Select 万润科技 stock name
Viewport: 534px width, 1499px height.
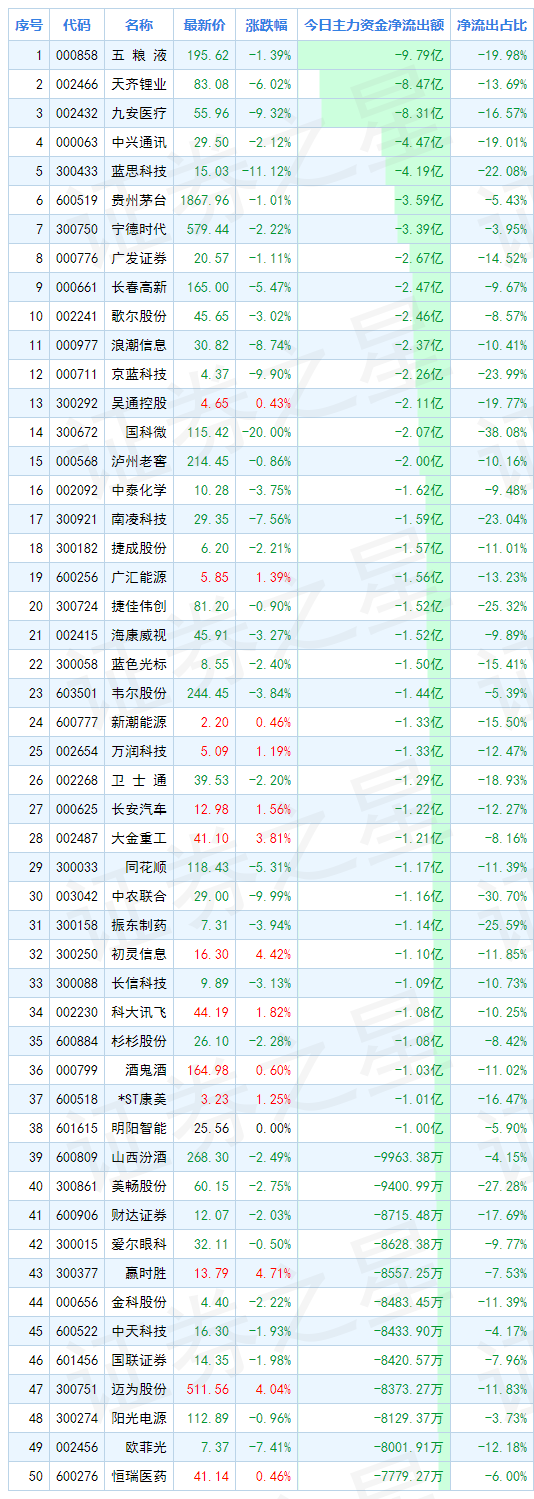pos(140,750)
